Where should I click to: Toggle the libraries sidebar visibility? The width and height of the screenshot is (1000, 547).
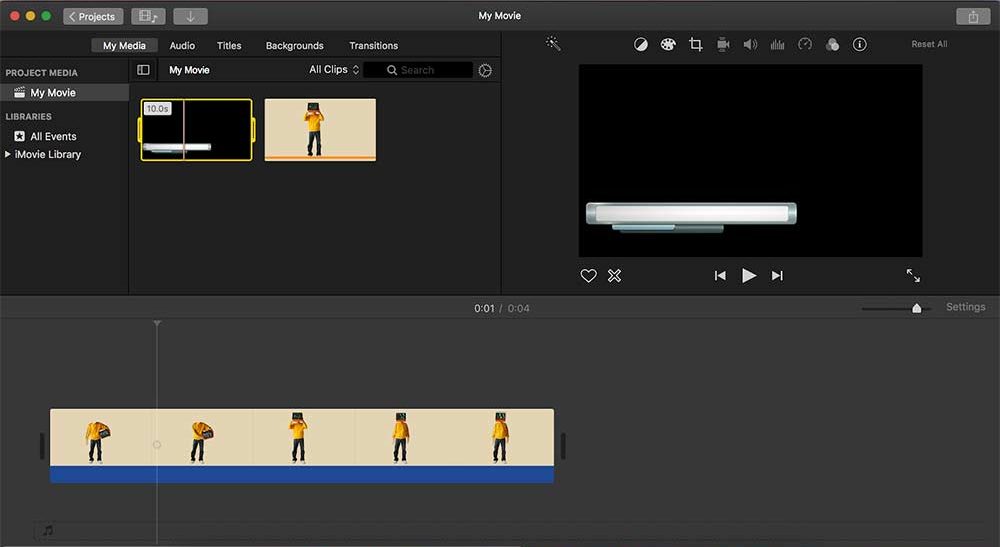(143, 70)
